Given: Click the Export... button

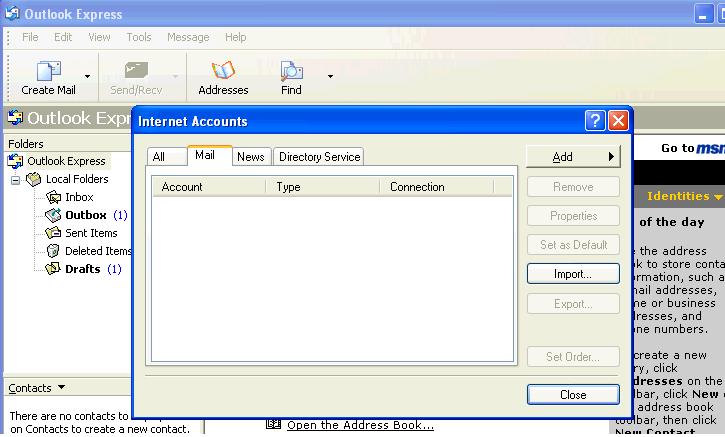Looking at the screenshot, I should click(x=573, y=304).
